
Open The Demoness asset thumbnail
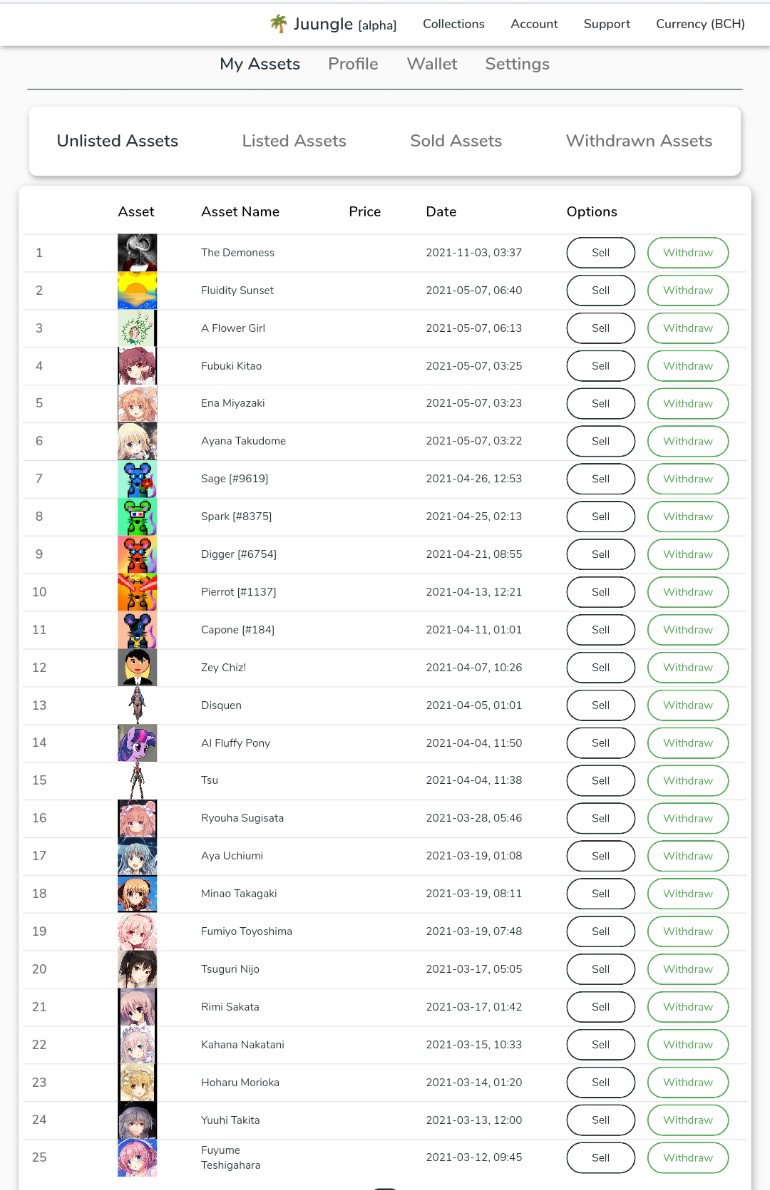coord(137,253)
